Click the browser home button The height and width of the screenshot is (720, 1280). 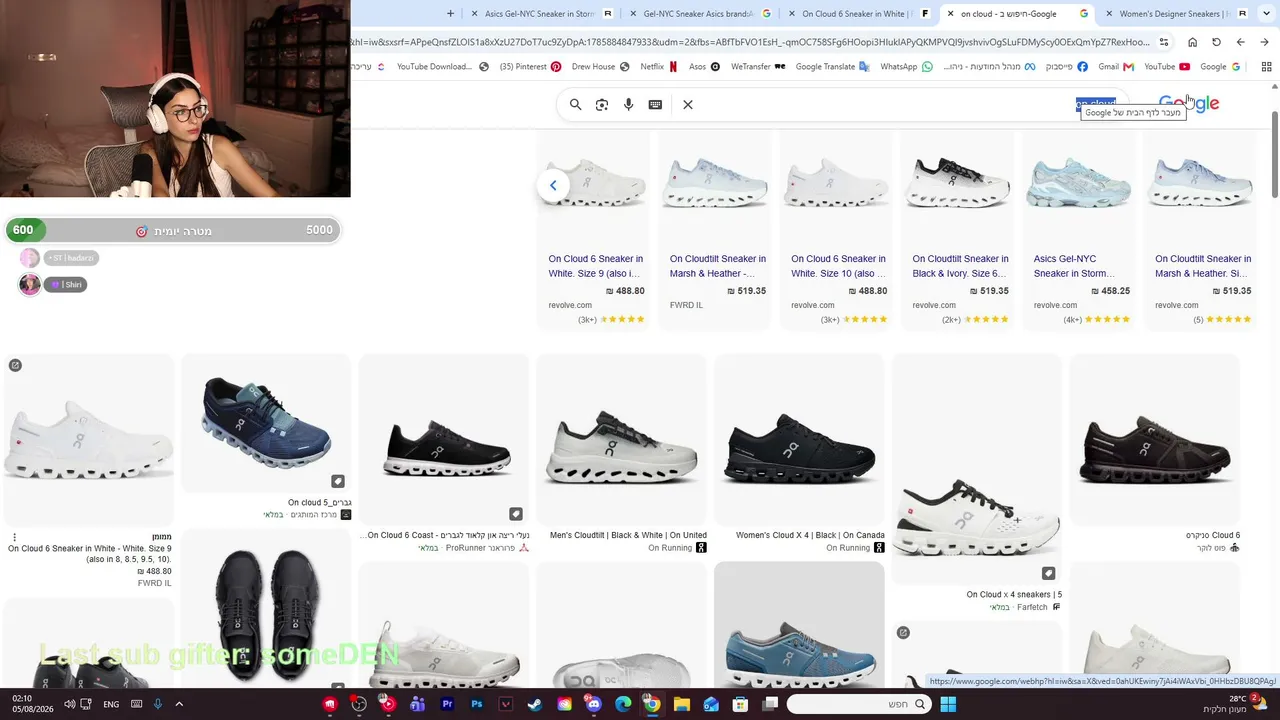click(x=1192, y=42)
